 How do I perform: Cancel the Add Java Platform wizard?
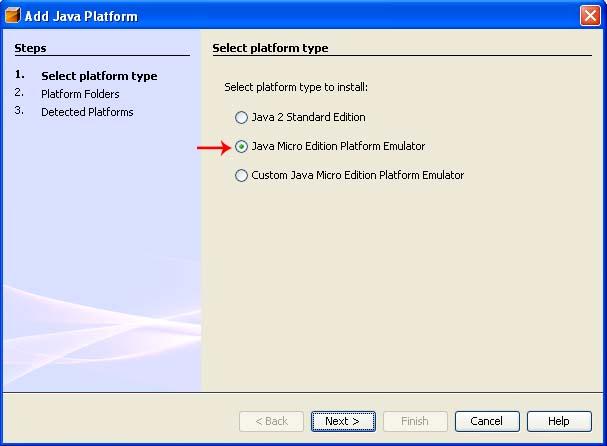(487, 421)
